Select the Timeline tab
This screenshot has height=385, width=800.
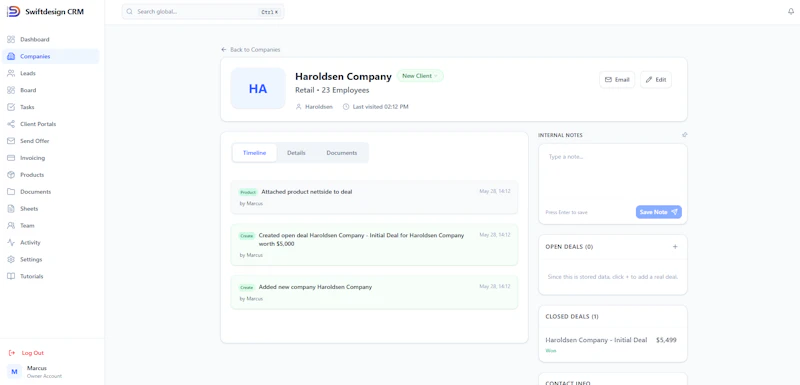(254, 153)
